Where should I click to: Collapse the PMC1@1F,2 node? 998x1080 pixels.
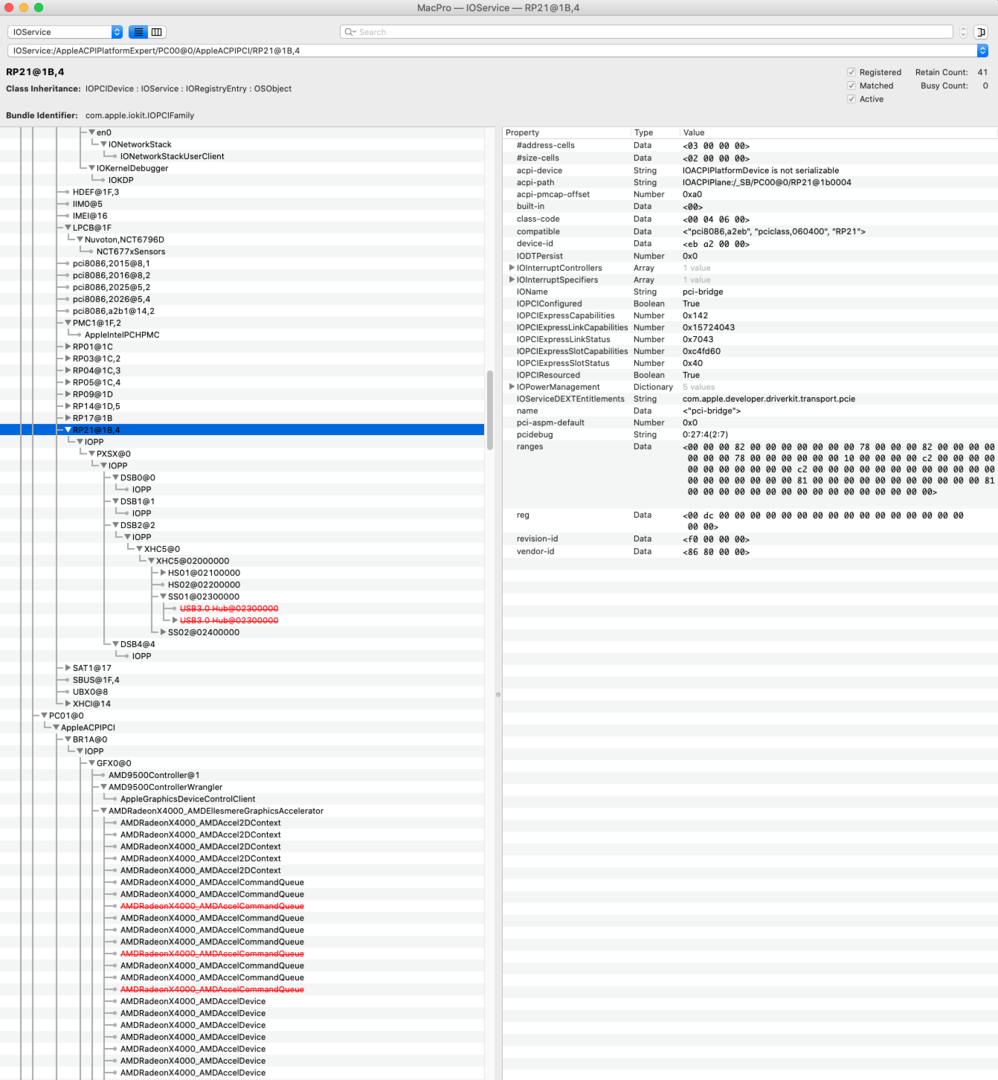[67, 323]
